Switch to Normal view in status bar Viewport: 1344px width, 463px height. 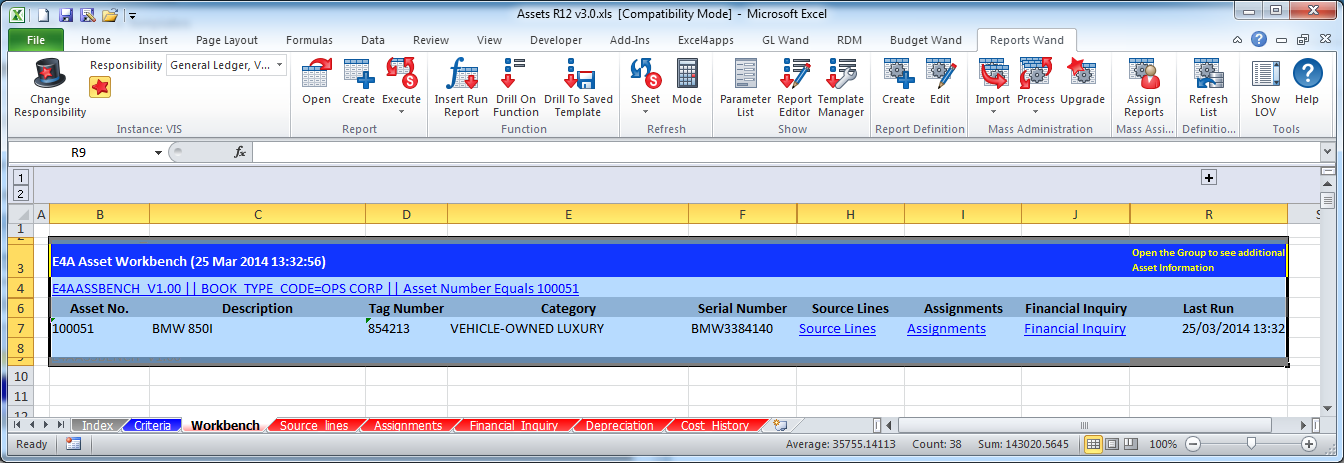point(1093,443)
